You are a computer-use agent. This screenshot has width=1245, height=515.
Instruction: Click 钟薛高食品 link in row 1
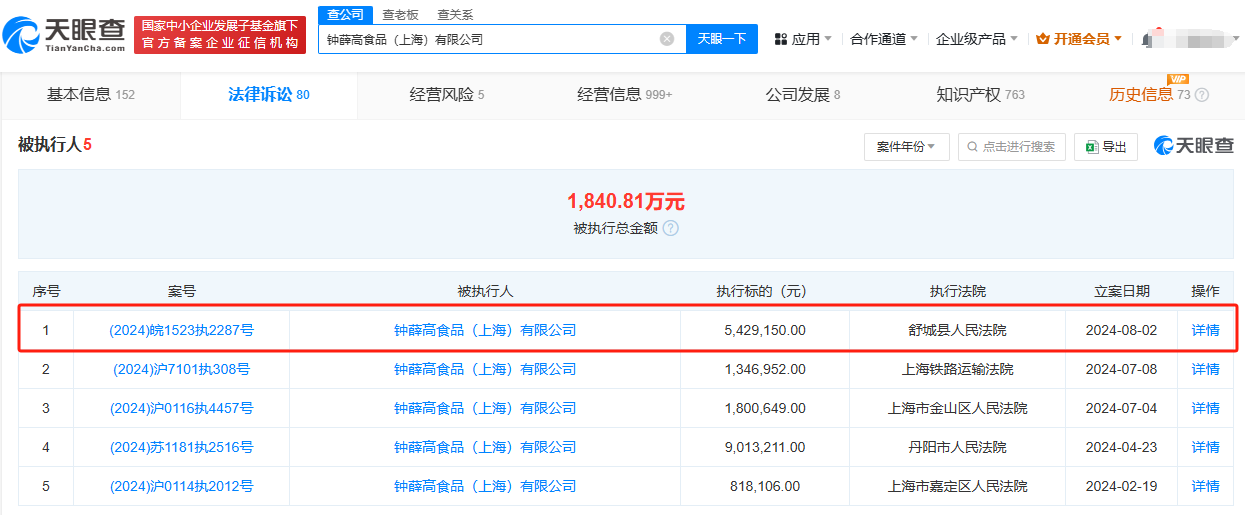coord(485,330)
